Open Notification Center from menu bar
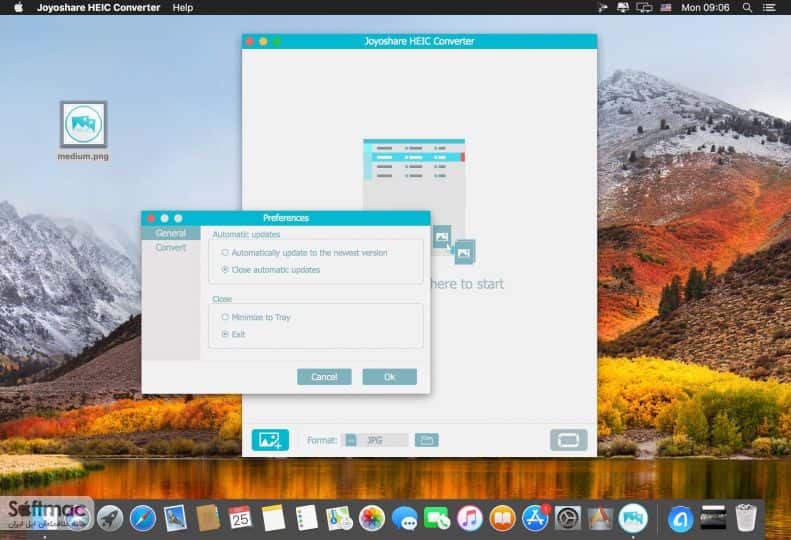Screen dimensions: 791x540 click(769, 8)
